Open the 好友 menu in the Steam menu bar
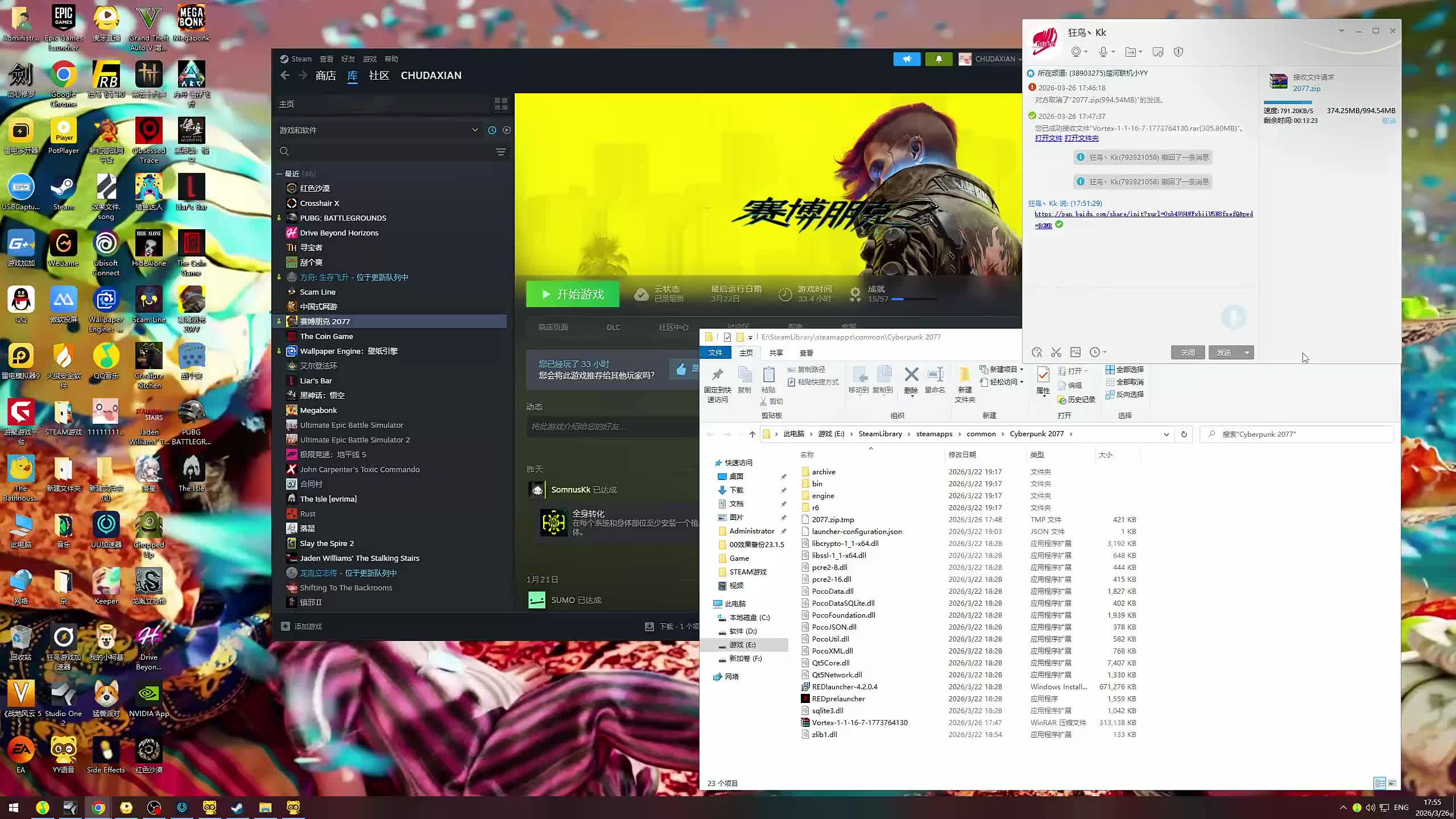1456x819 pixels. [348, 59]
